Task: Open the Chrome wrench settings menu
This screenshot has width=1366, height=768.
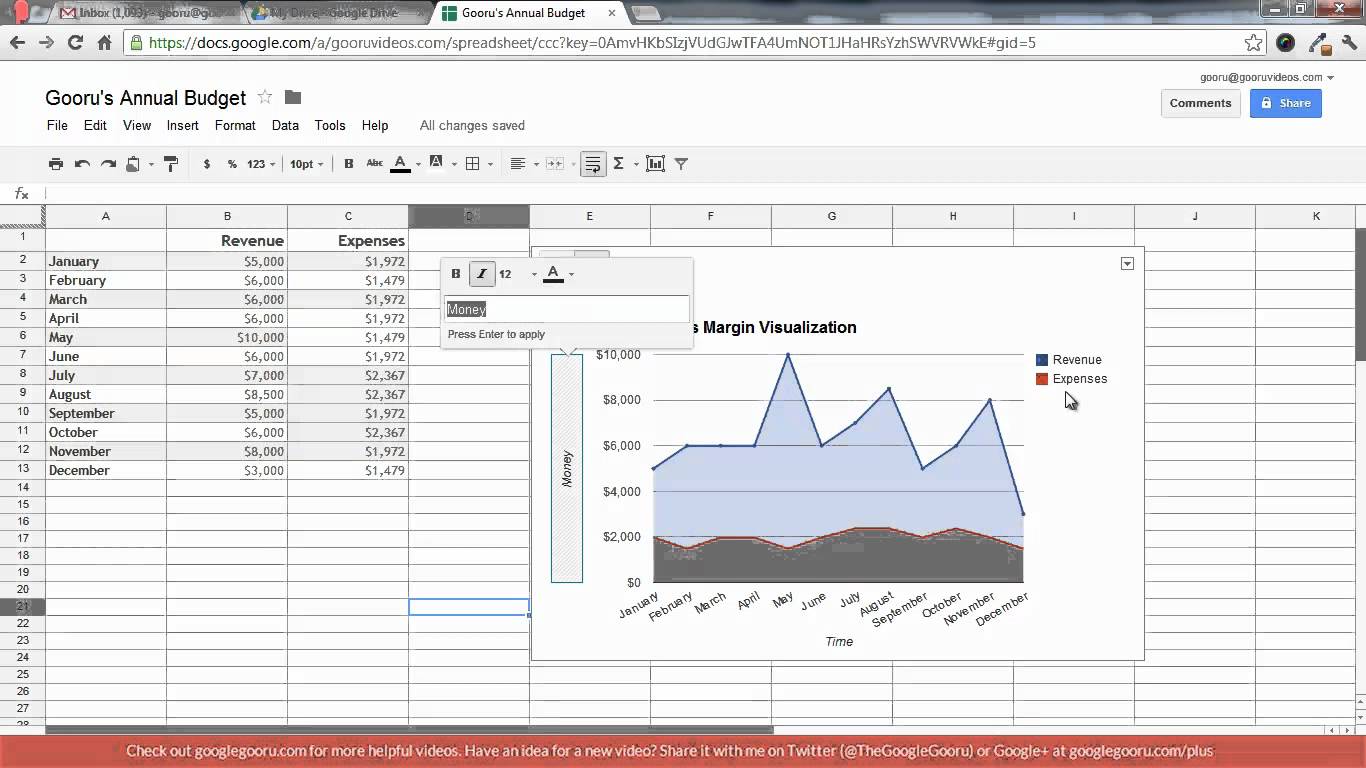Action: click(x=1348, y=43)
